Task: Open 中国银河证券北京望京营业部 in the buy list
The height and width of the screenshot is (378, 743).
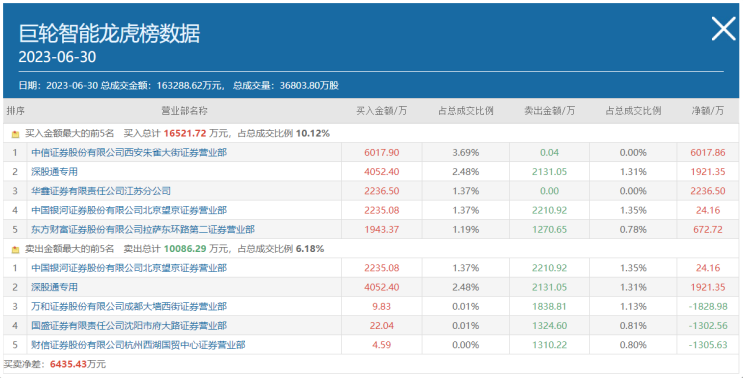Action: click(129, 210)
